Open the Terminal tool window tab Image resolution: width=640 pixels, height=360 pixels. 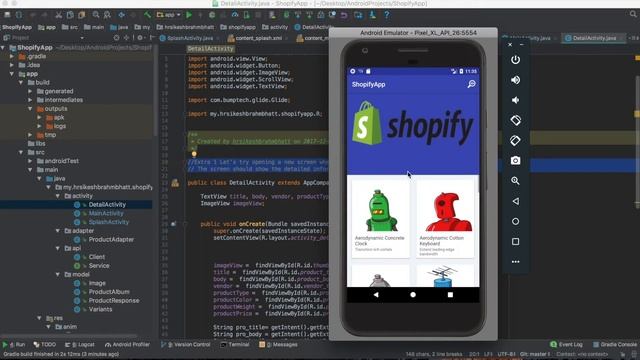235,344
